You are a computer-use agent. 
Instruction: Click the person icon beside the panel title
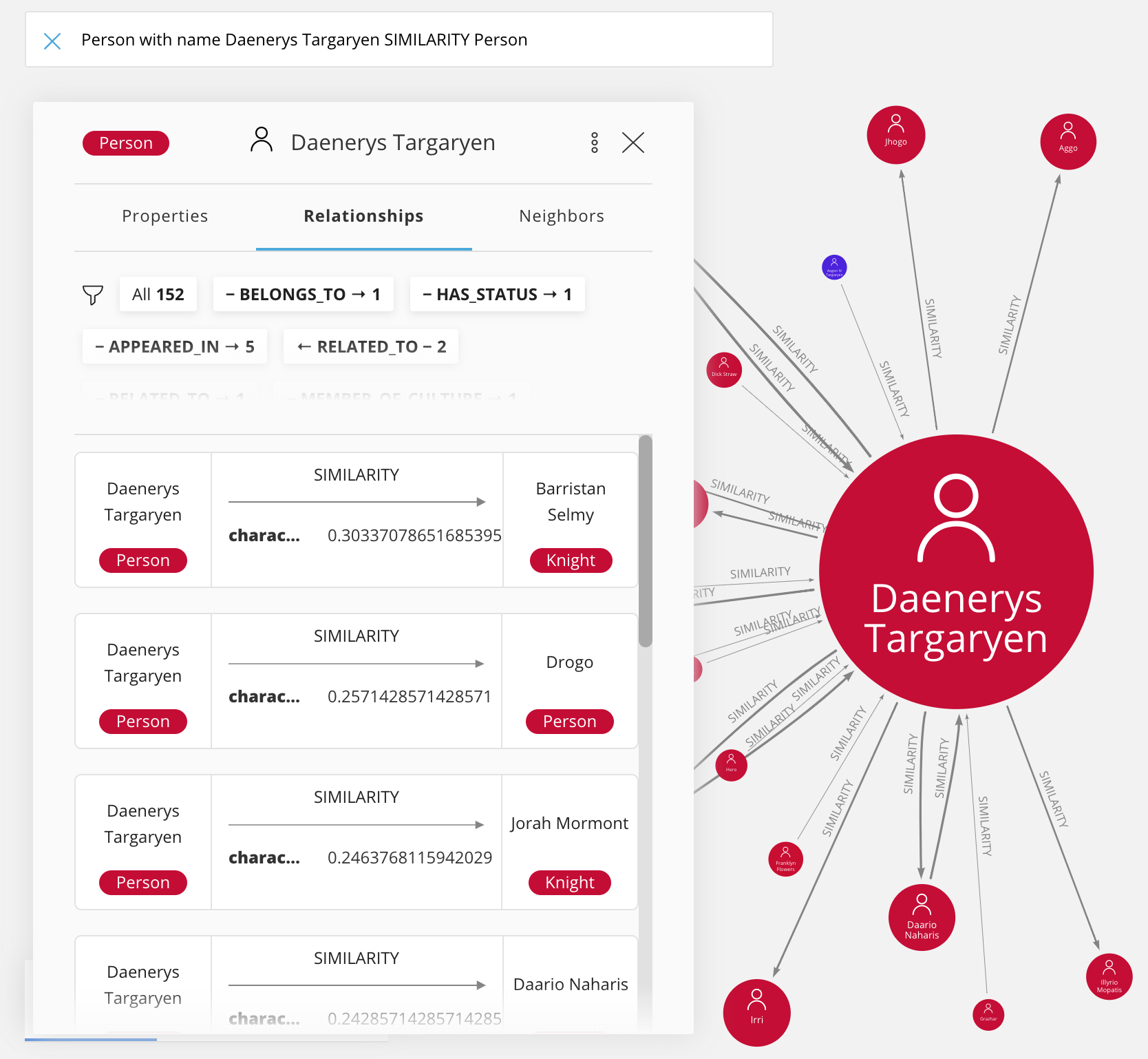262,140
